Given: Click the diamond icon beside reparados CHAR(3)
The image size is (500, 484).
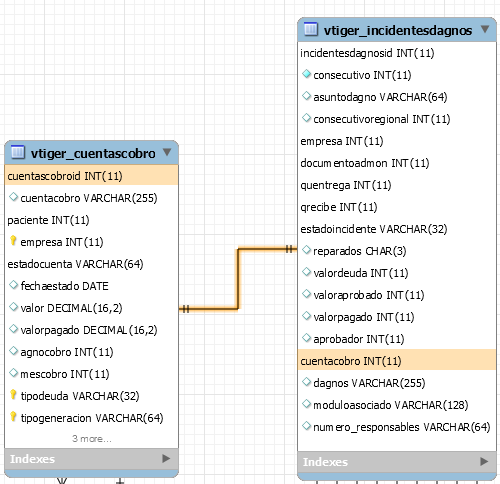Looking at the screenshot, I should [x=306, y=250].
